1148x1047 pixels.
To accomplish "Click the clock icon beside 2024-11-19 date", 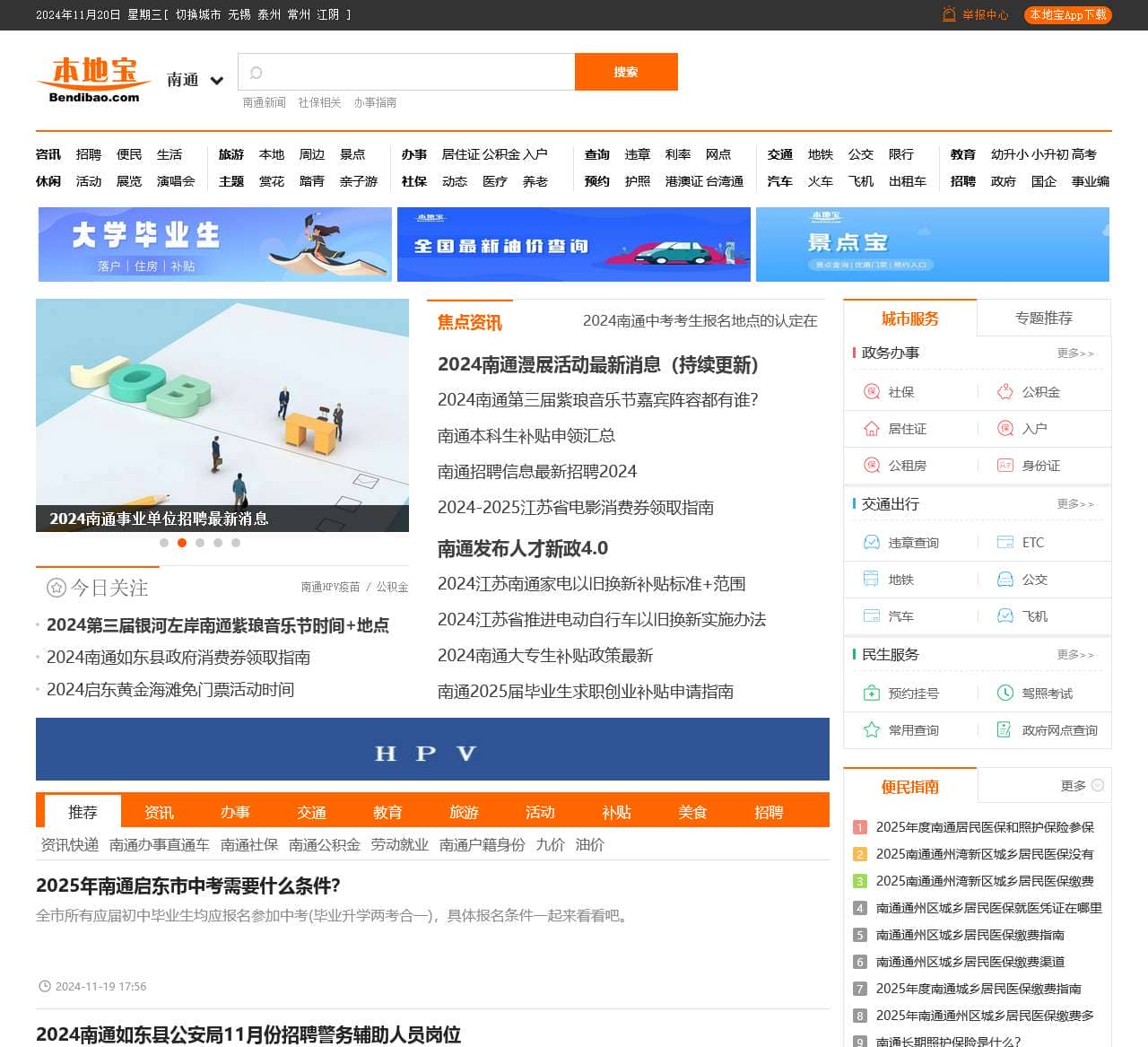I will click(x=45, y=986).
